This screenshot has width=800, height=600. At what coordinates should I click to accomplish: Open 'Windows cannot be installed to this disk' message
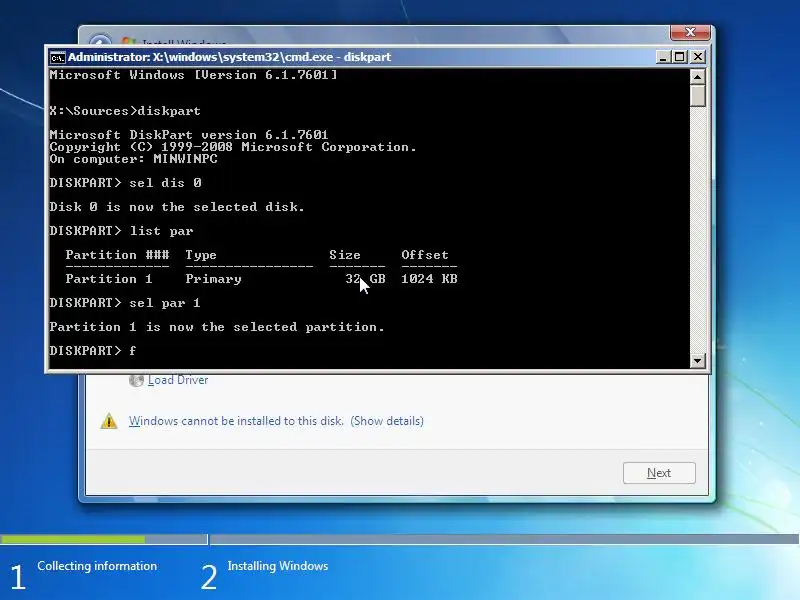[236, 421]
